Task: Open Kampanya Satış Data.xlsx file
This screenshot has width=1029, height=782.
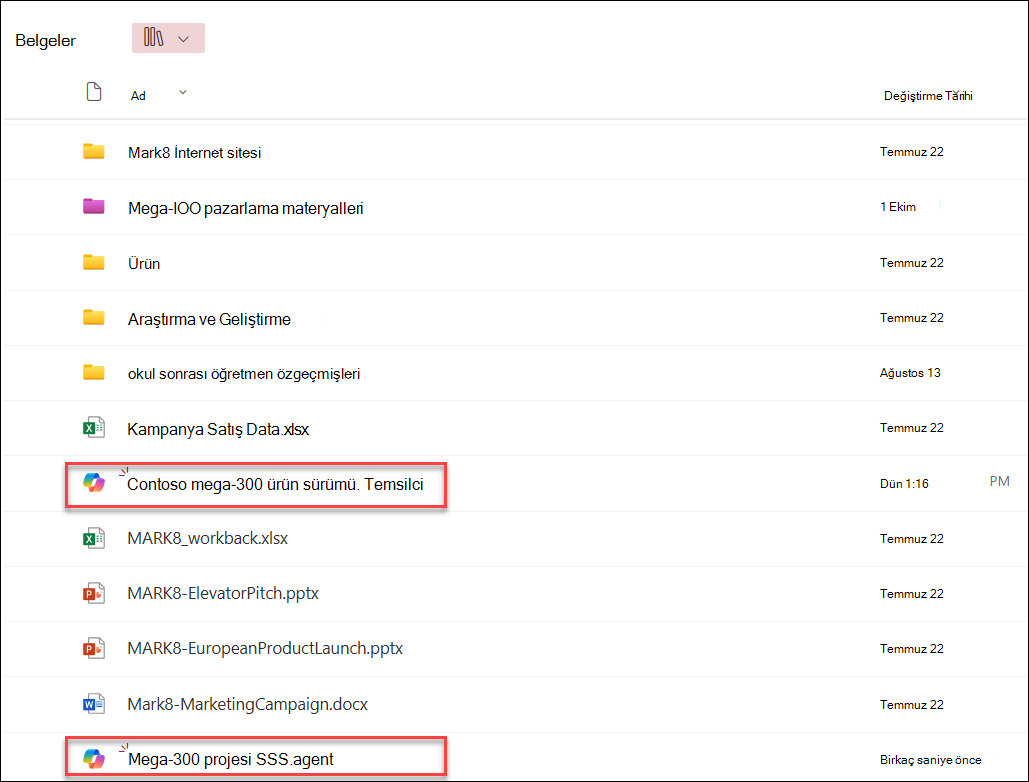Action: (218, 430)
